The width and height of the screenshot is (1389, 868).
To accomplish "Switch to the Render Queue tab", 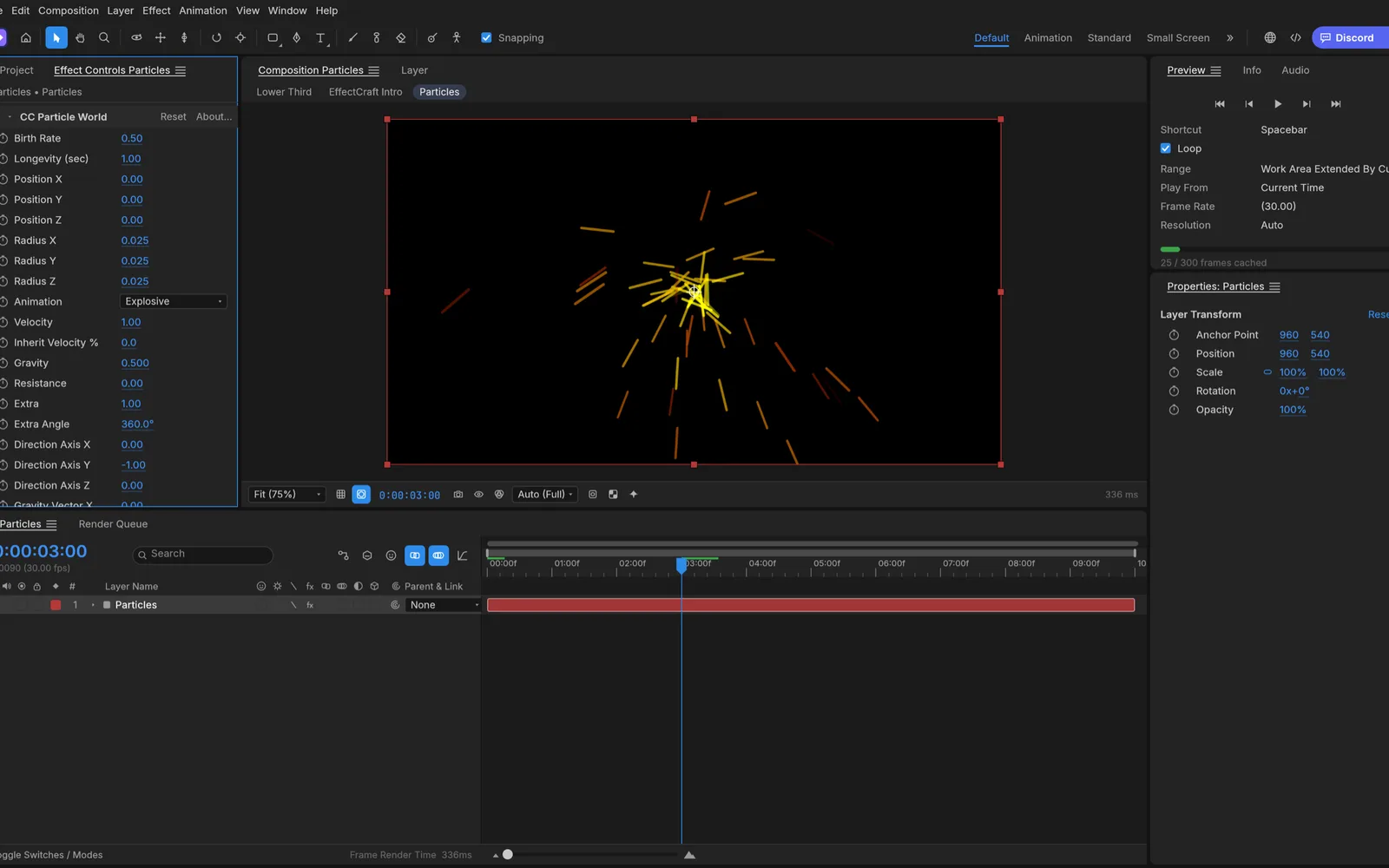I will coord(113,524).
